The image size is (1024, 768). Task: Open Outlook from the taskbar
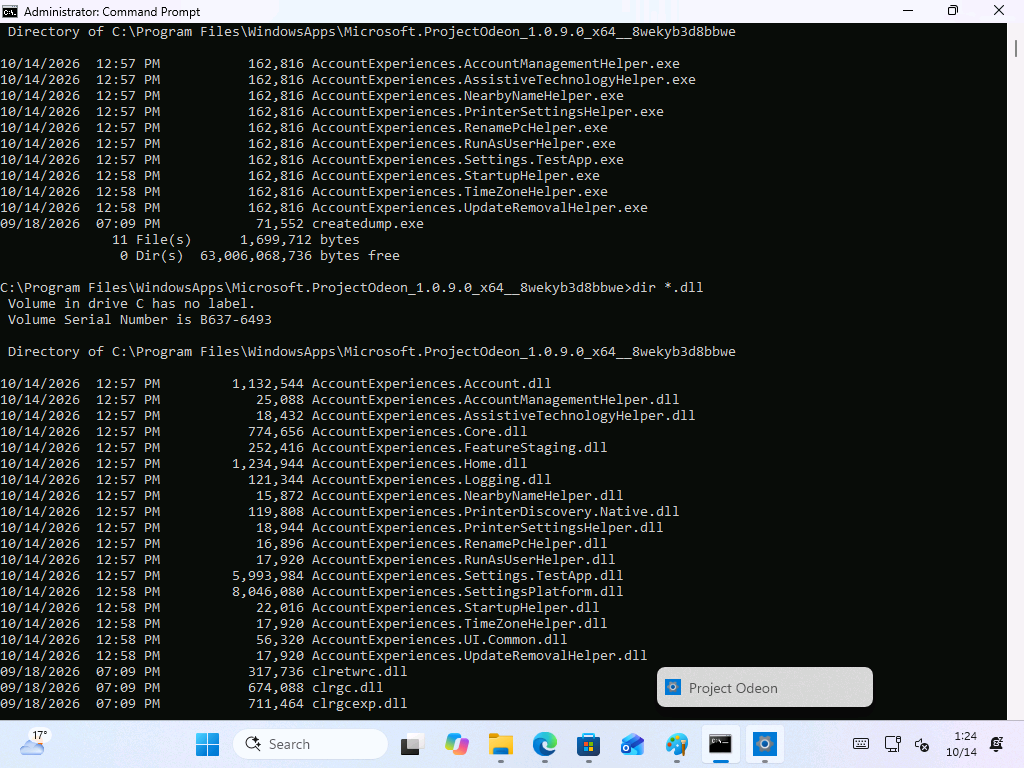click(632, 744)
